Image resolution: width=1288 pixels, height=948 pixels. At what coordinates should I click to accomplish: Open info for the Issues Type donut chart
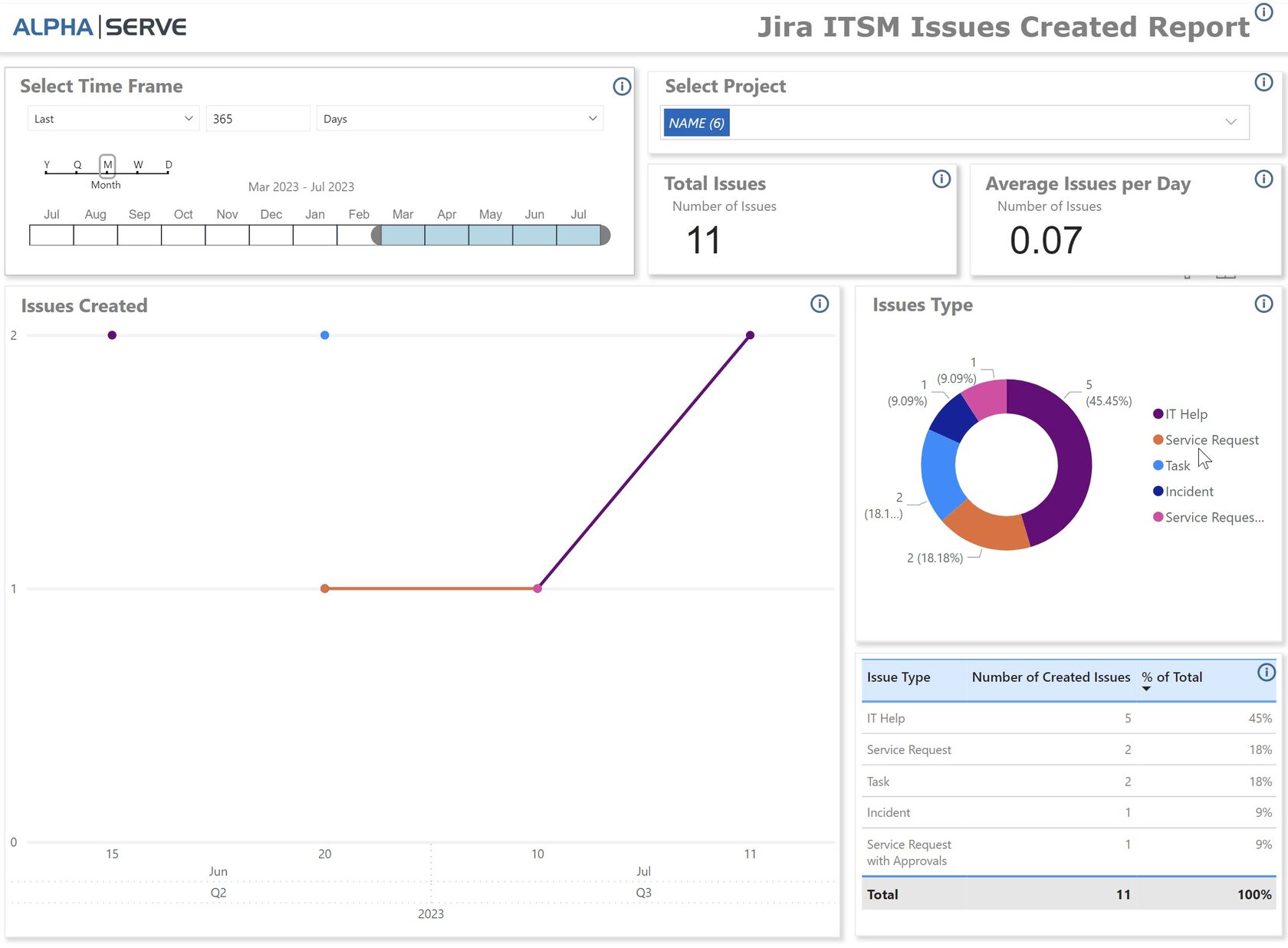(1263, 304)
